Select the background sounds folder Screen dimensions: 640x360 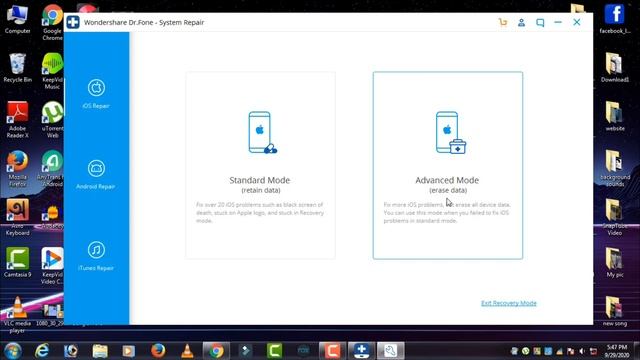tap(615, 168)
